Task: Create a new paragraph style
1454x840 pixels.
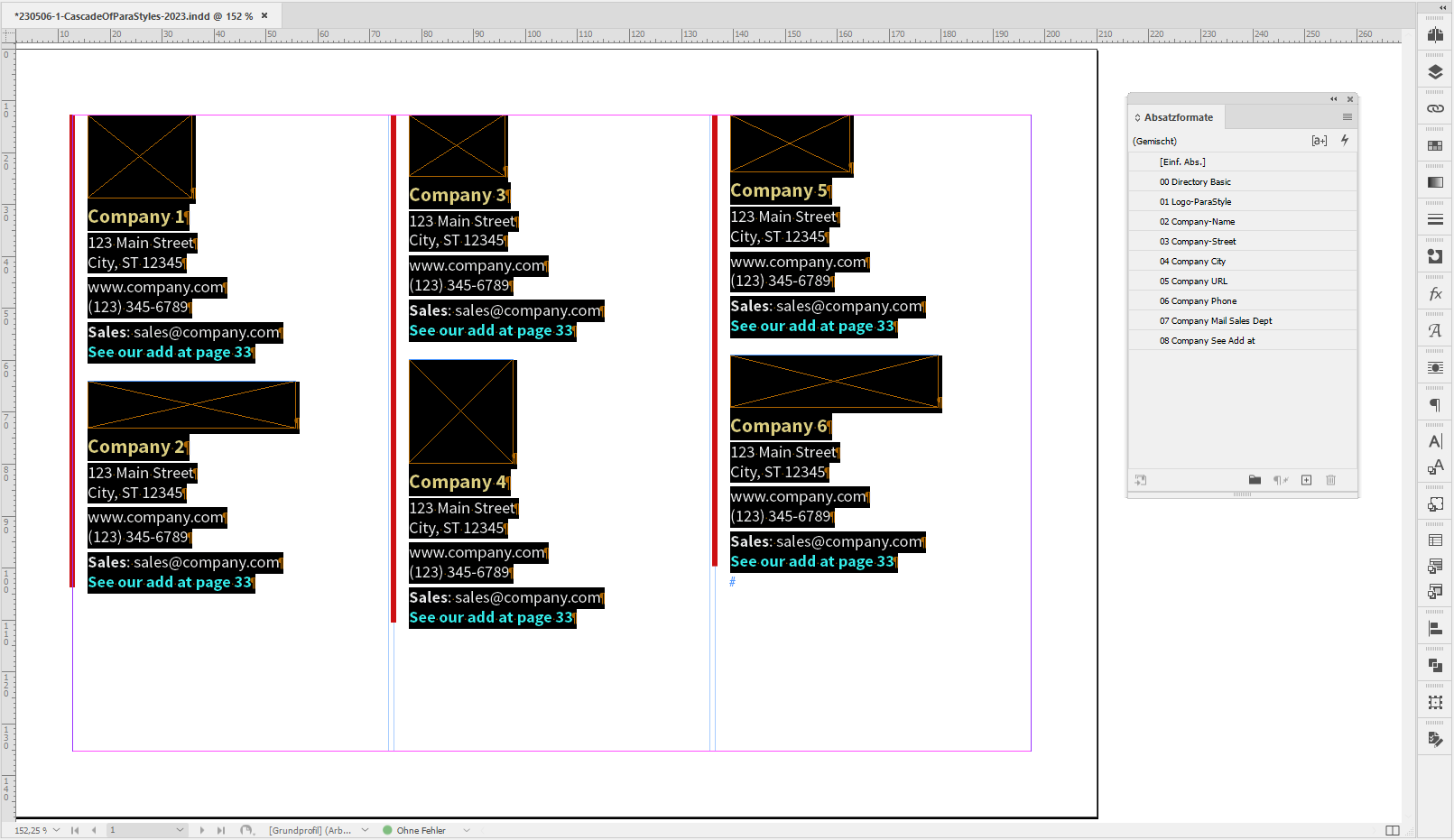Action: click(1306, 480)
